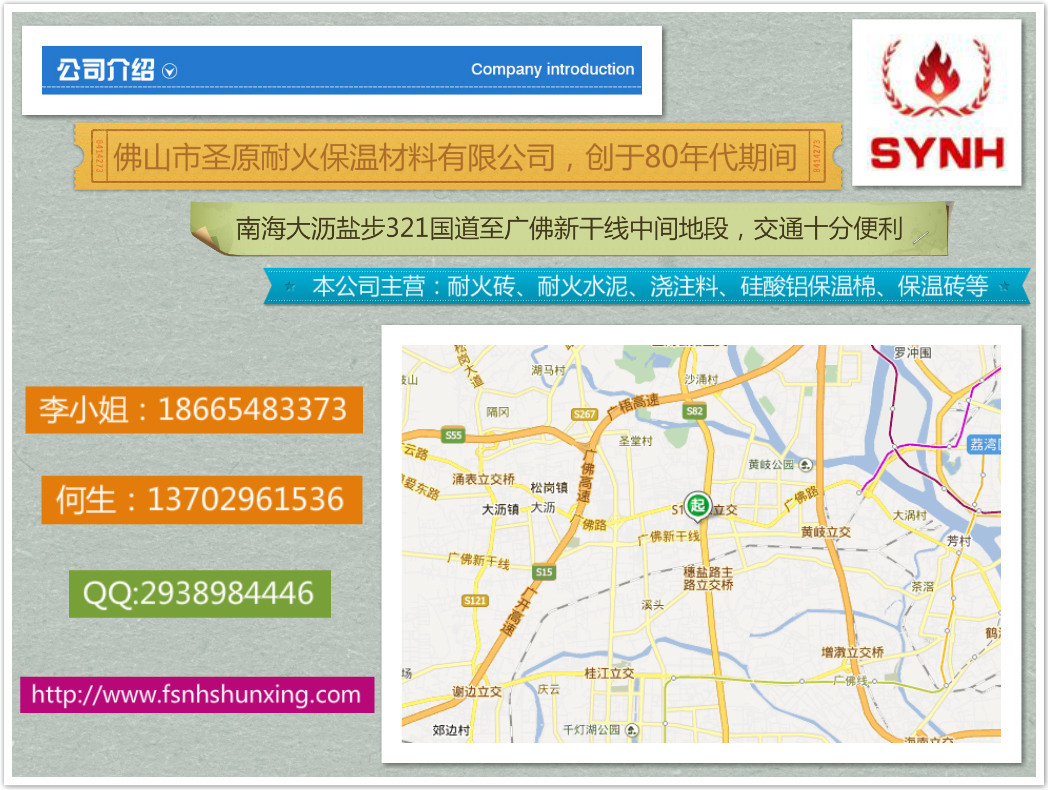The image size is (1048, 790).
Task: Click the blue ribbon 本公司主营 products banner
Action: point(650,286)
